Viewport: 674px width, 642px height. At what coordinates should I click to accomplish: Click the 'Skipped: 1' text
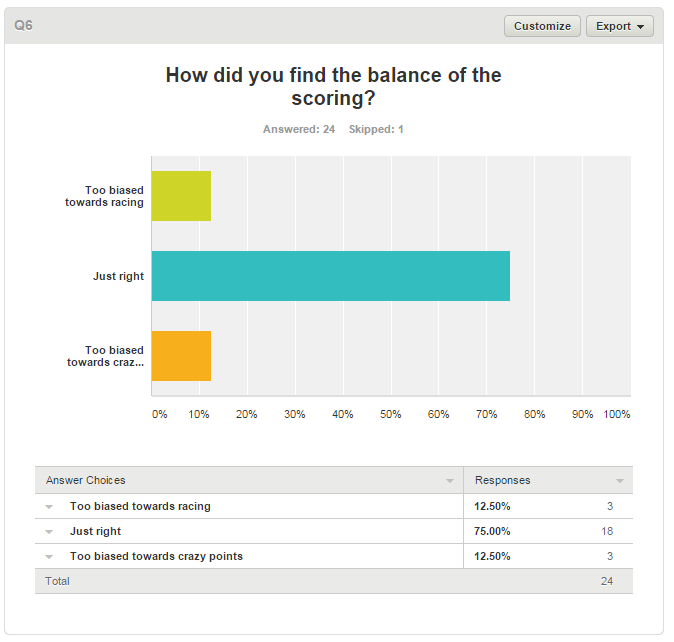pos(376,130)
